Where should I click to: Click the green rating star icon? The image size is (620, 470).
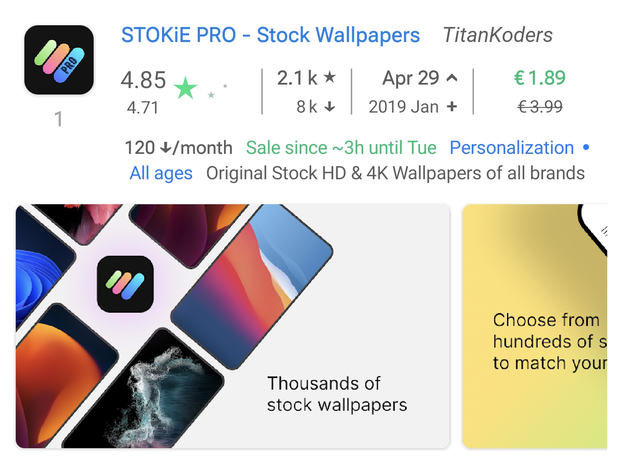[185, 88]
